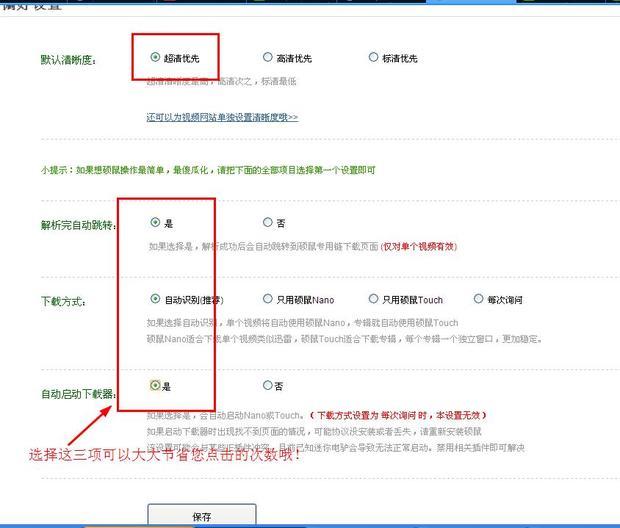
Task: Set 自动启动下载器 to 是
Action: coord(155,385)
